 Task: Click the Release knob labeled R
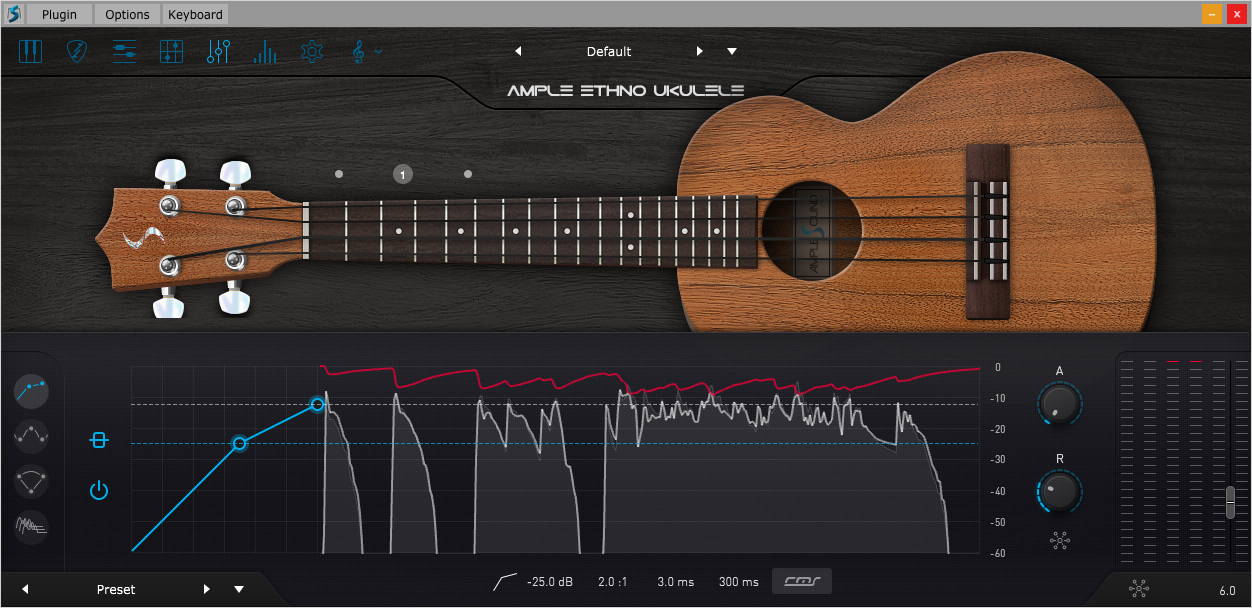pos(1060,491)
